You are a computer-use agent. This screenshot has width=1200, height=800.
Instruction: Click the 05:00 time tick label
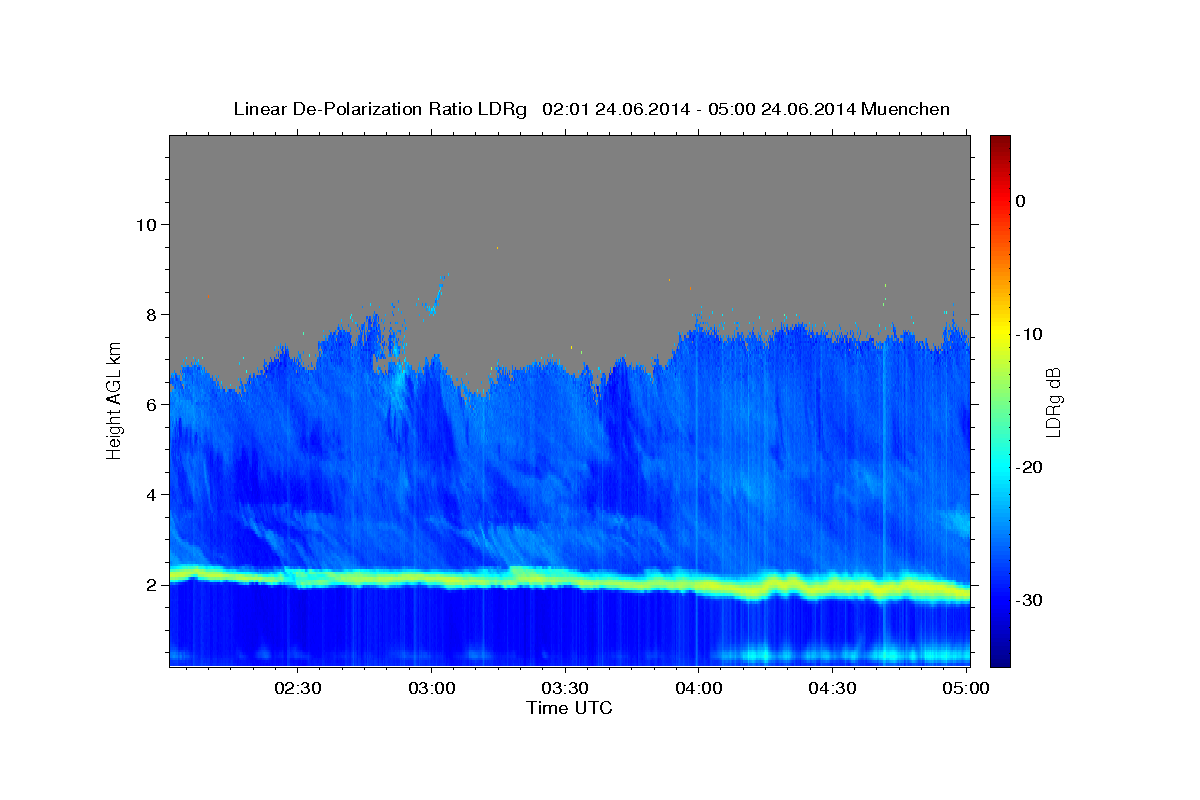coord(966,688)
